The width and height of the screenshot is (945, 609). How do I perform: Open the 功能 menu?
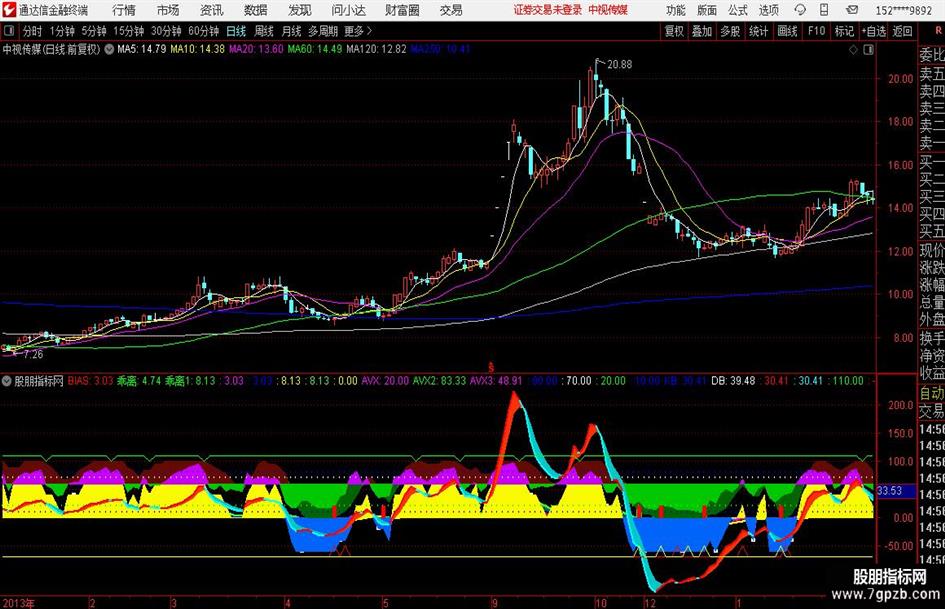[676, 10]
